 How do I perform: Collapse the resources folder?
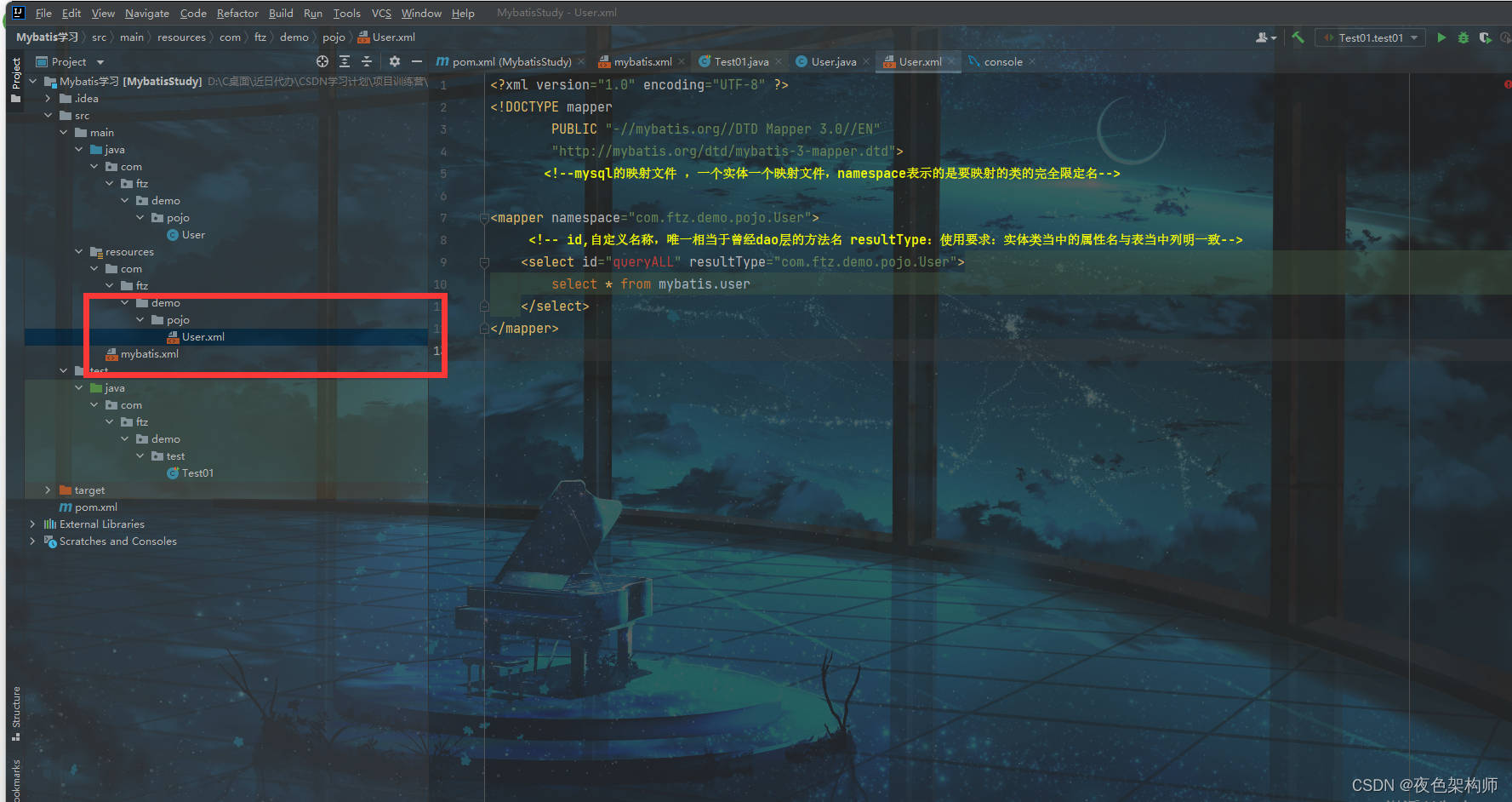tap(79, 252)
